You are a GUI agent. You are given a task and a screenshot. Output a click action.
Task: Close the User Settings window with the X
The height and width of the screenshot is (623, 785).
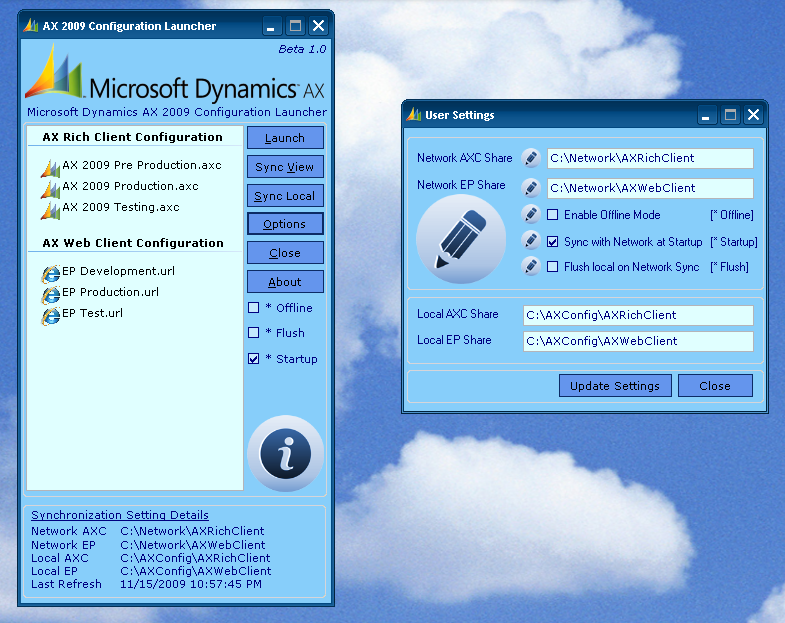point(753,115)
